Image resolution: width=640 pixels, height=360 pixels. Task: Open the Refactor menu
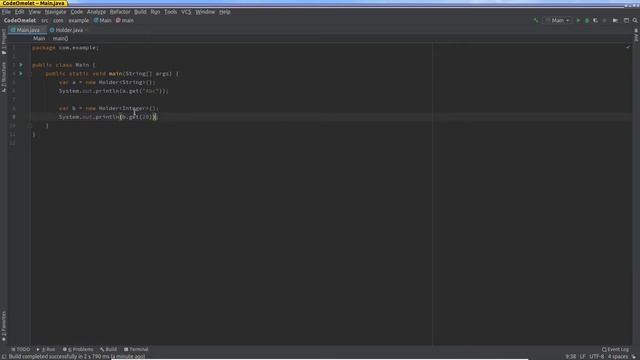coord(120,12)
